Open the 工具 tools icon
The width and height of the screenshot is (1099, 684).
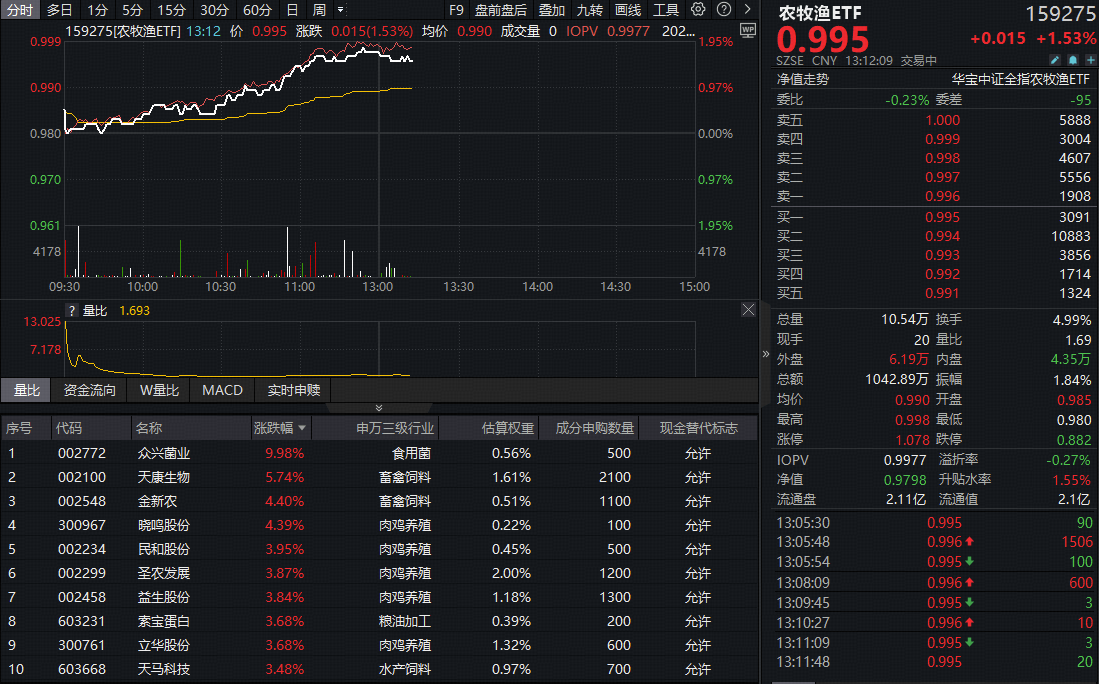point(664,10)
